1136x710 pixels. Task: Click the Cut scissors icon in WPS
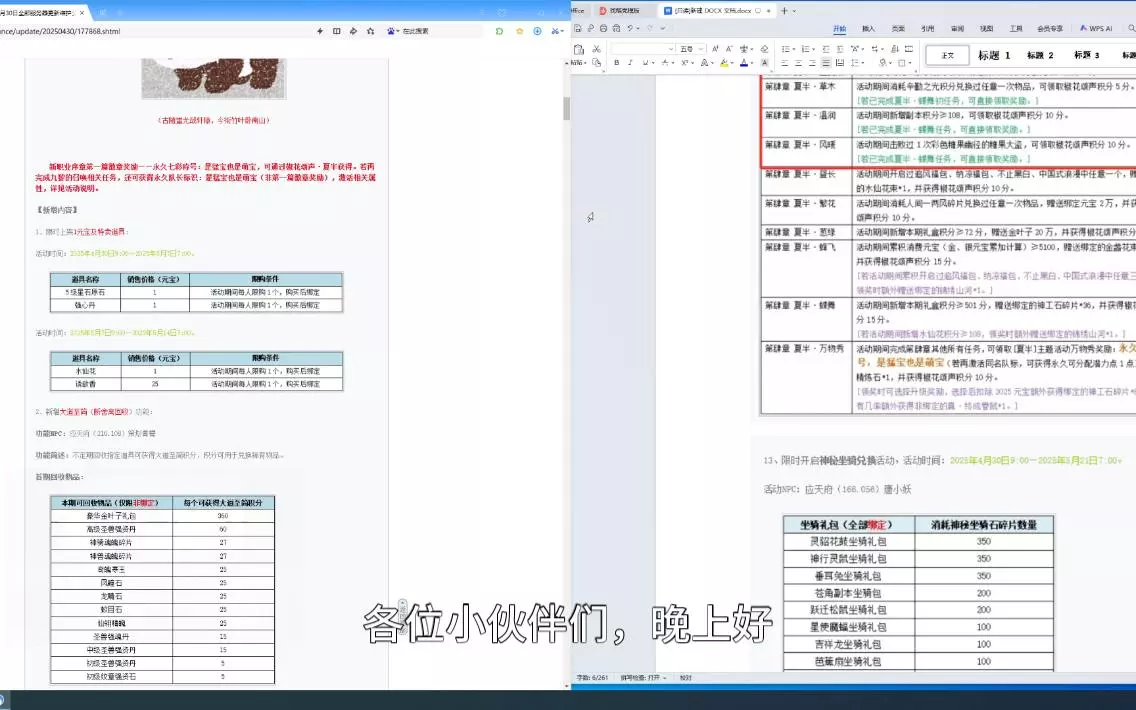(596, 49)
